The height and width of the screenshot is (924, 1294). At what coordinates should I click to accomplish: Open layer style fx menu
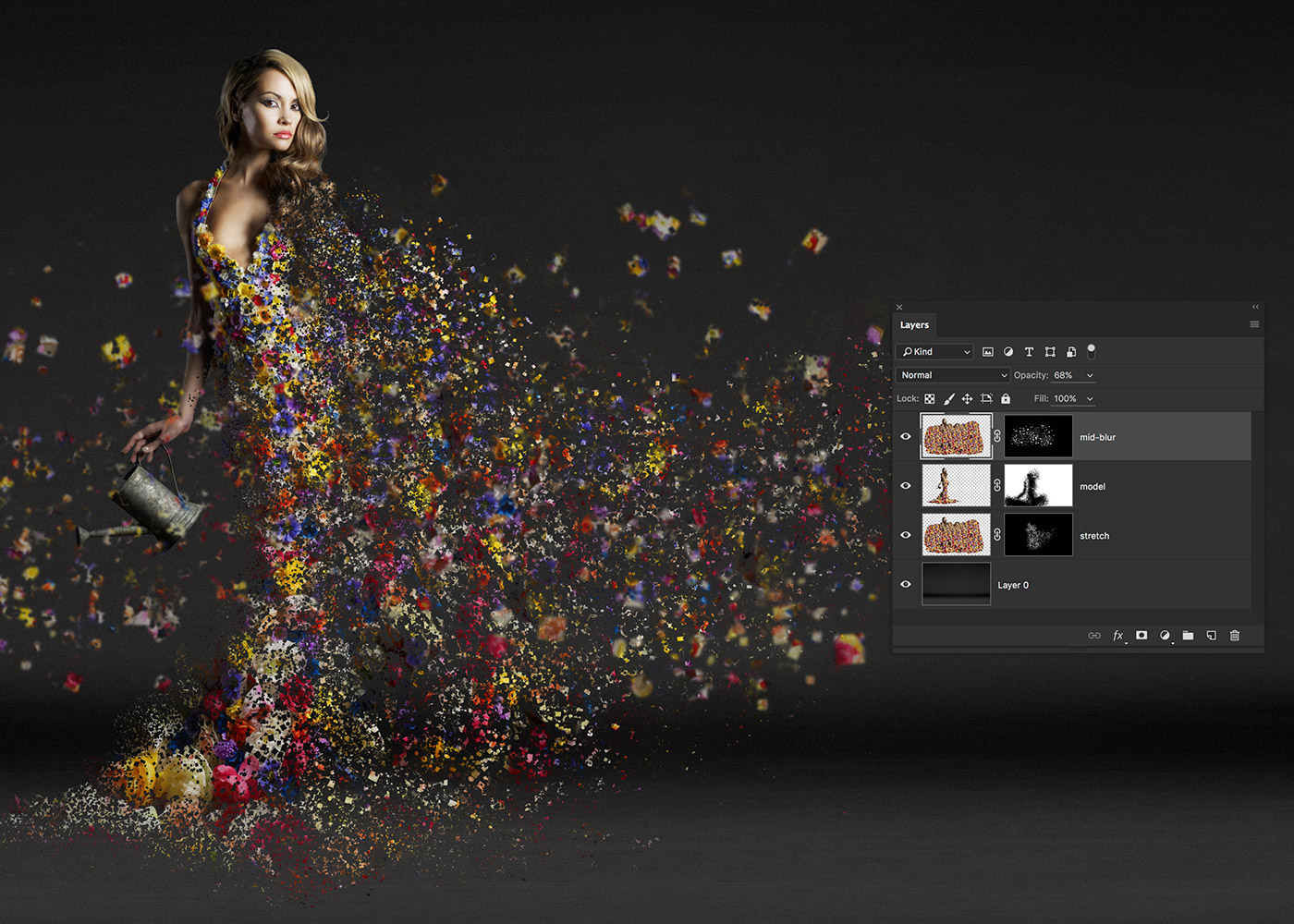(x=1118, y=636)
